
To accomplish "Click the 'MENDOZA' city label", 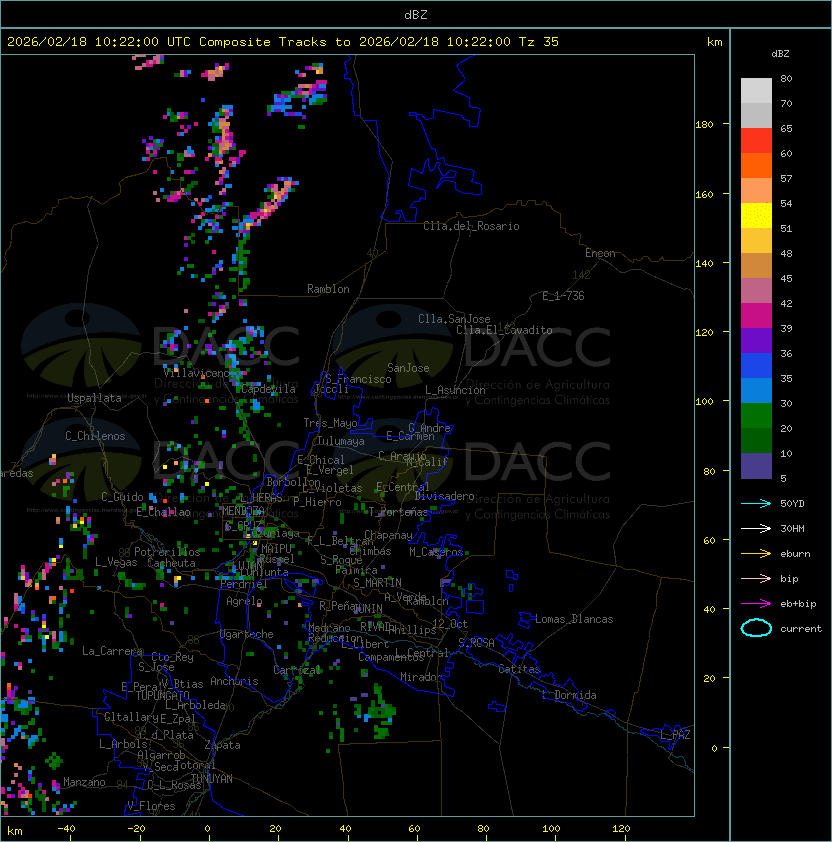I will point(243,510).
